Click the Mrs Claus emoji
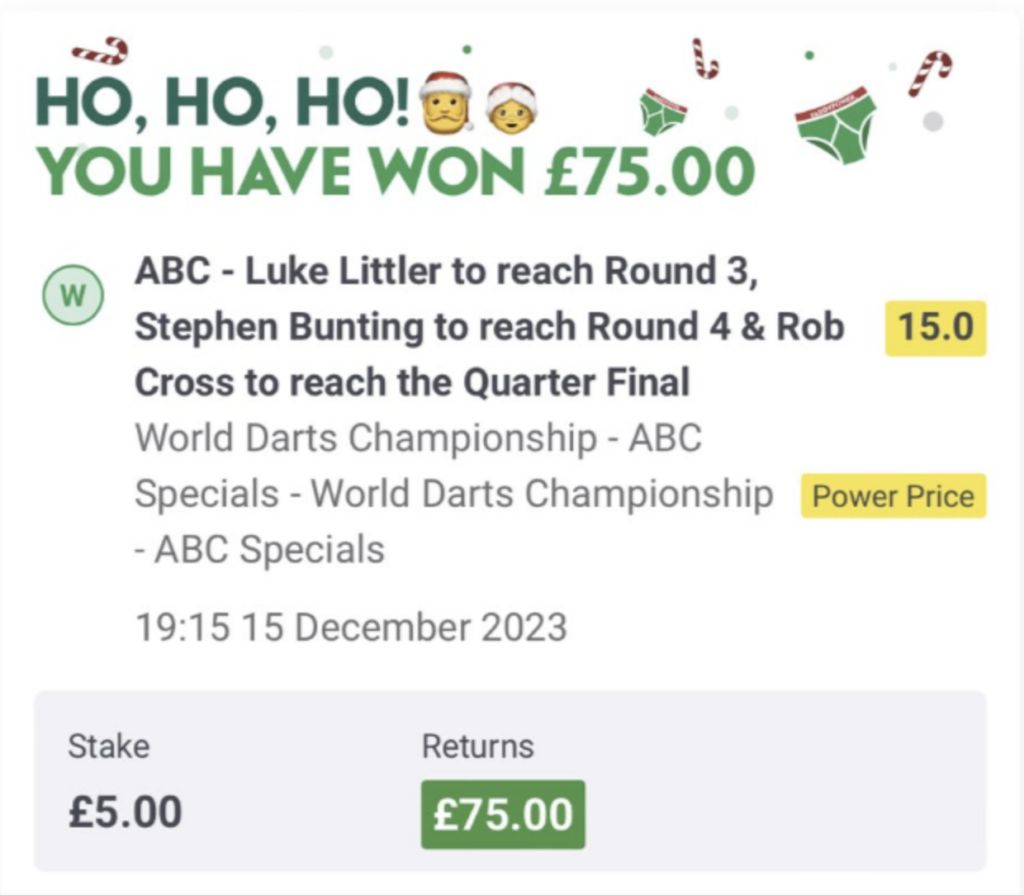This screenshot has width=1024, height=895. (x=511, y=106)
